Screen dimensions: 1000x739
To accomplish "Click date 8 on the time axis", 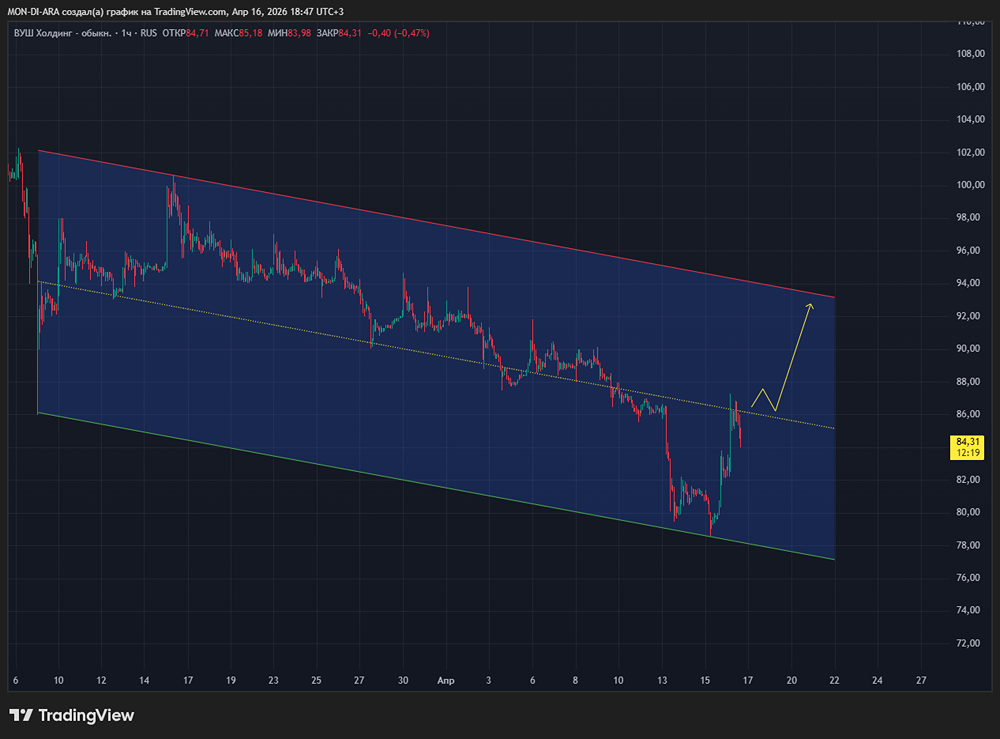I will (575, 680).
